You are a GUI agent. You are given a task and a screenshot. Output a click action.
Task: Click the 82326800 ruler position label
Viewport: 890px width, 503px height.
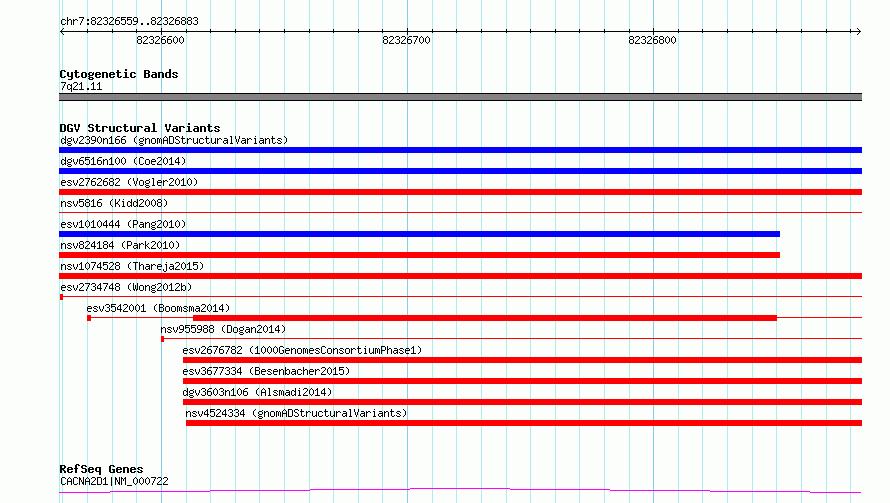pos(652,40)
